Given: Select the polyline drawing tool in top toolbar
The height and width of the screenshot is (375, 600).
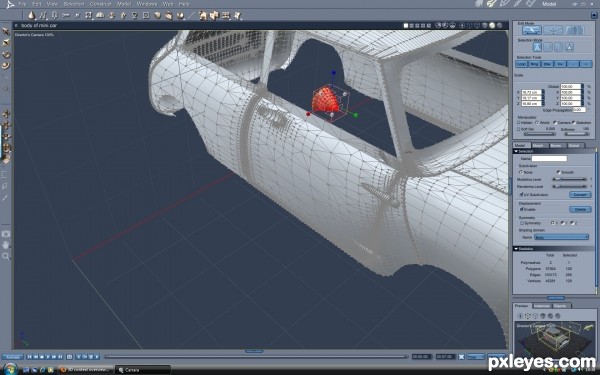Looking at the screenshot, I should [43, 15].
